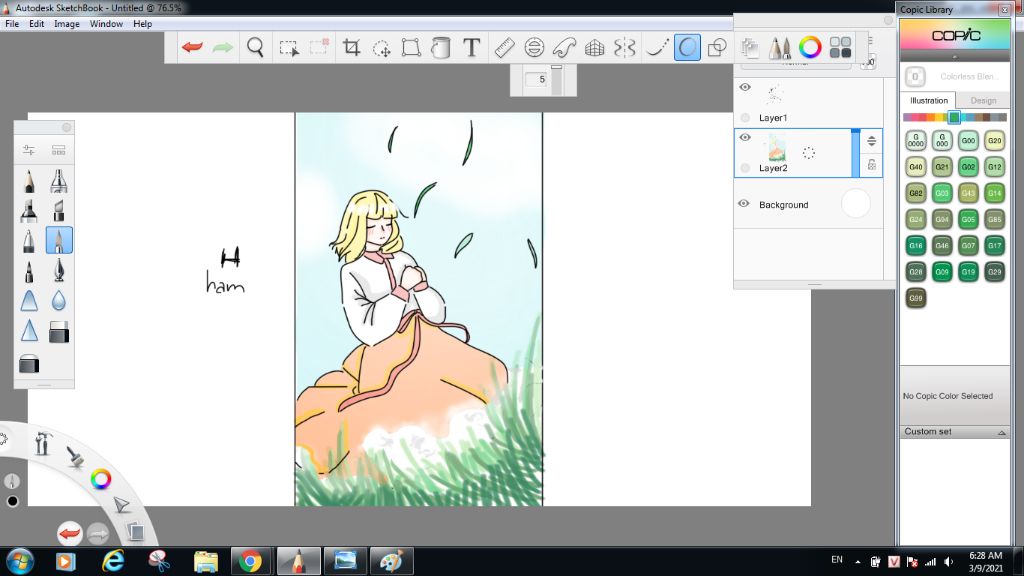Click the brush size value field 5

click(537, 79)
